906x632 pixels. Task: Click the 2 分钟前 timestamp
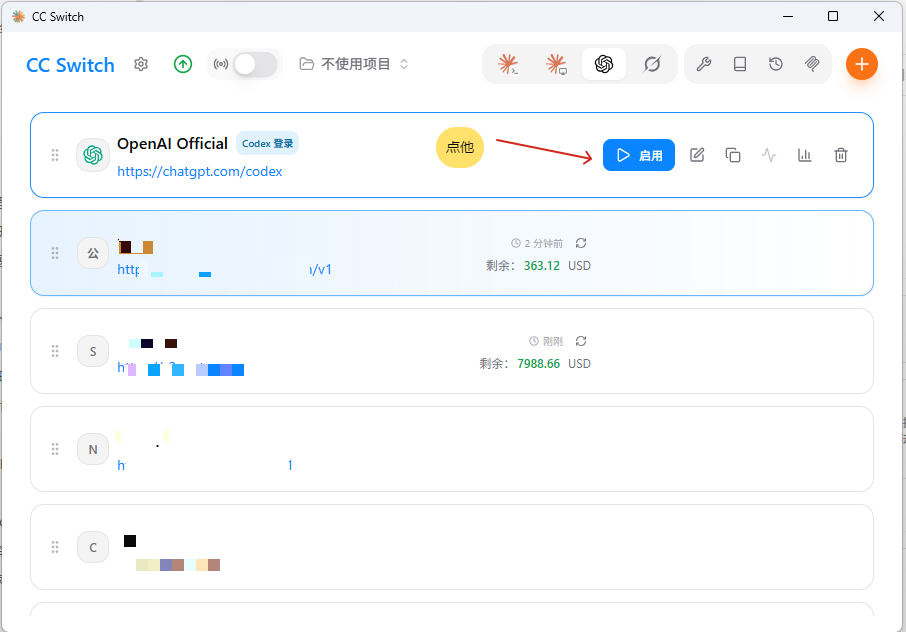click(x=537, y=243)
